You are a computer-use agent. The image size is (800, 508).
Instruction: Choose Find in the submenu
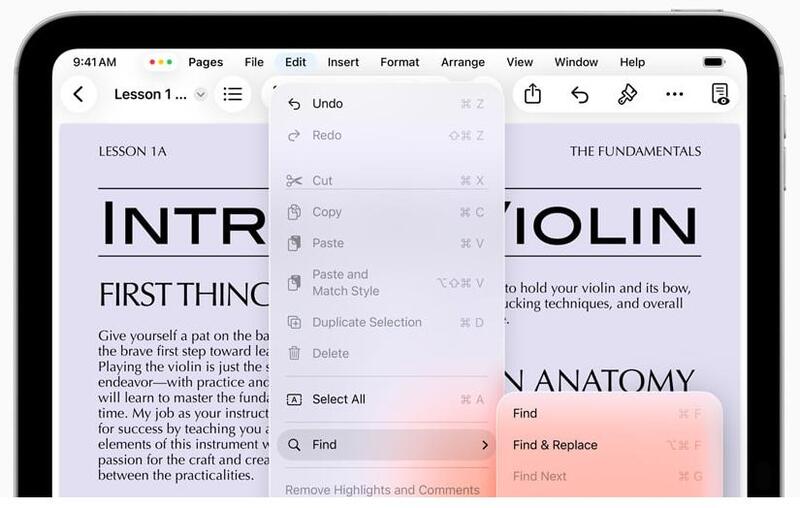(x=609, y=414)
